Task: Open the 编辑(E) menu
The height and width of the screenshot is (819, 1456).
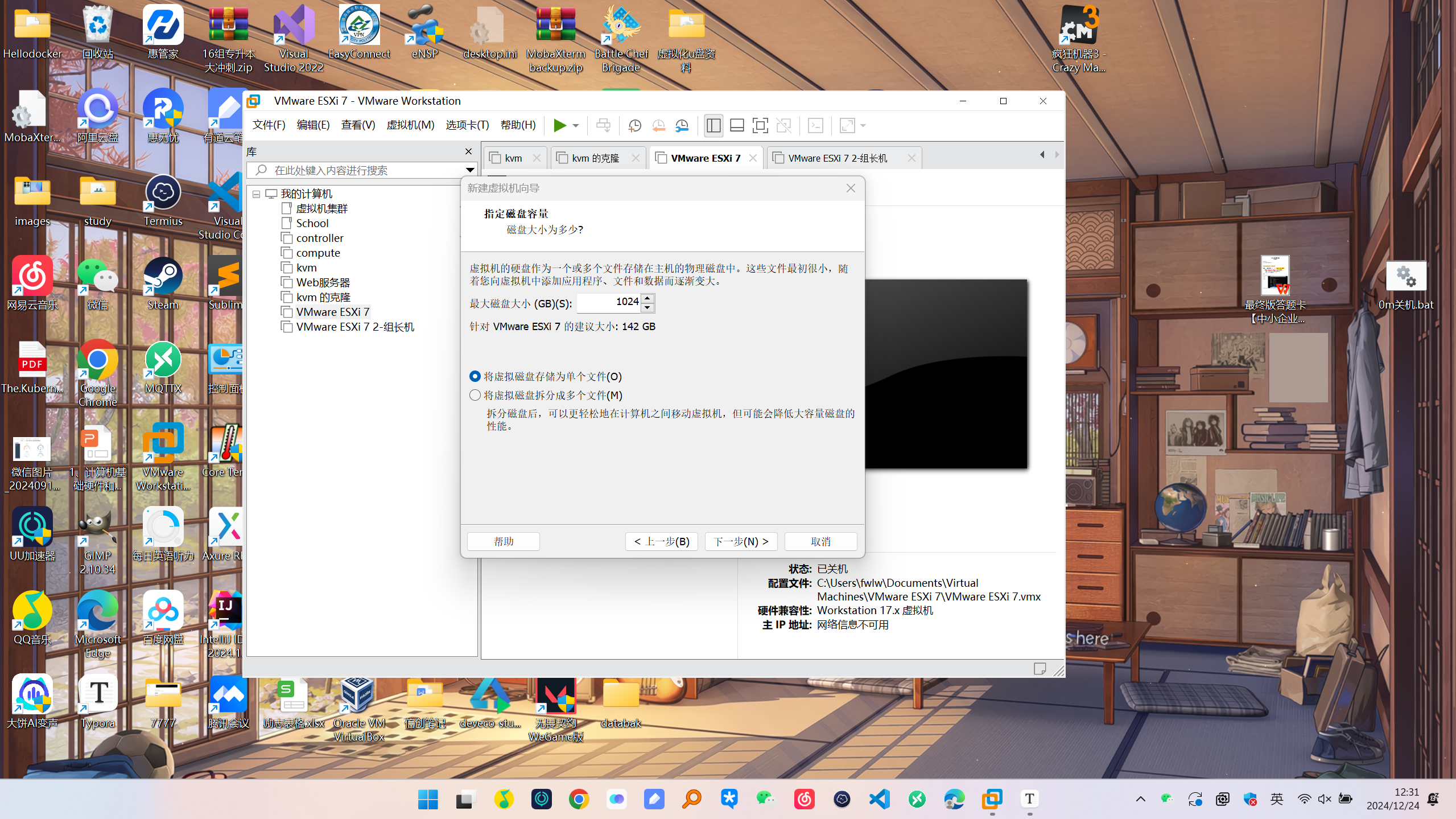Action: click(313, 125)
